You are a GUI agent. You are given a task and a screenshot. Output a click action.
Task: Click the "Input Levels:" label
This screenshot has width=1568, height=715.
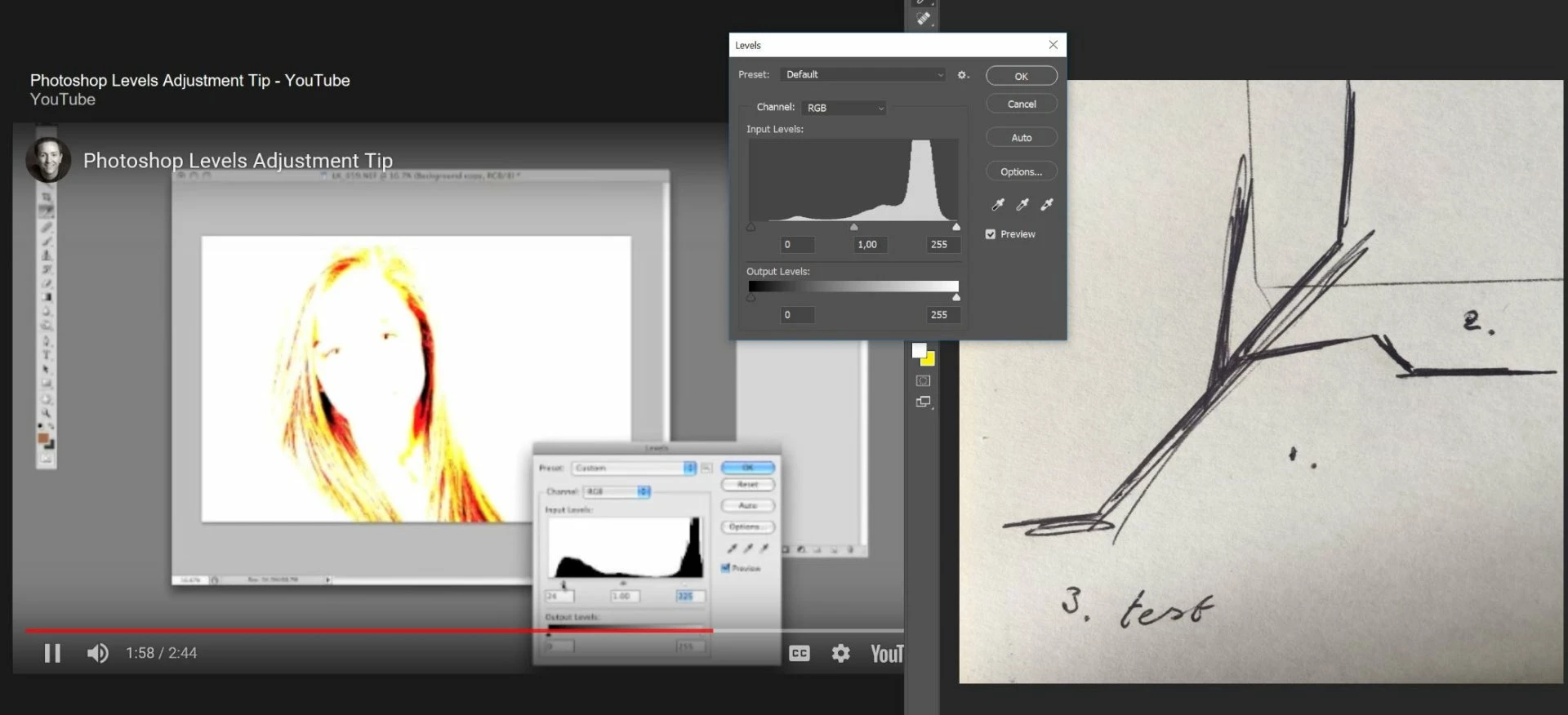pyautogui.click(x=775, y=129)
